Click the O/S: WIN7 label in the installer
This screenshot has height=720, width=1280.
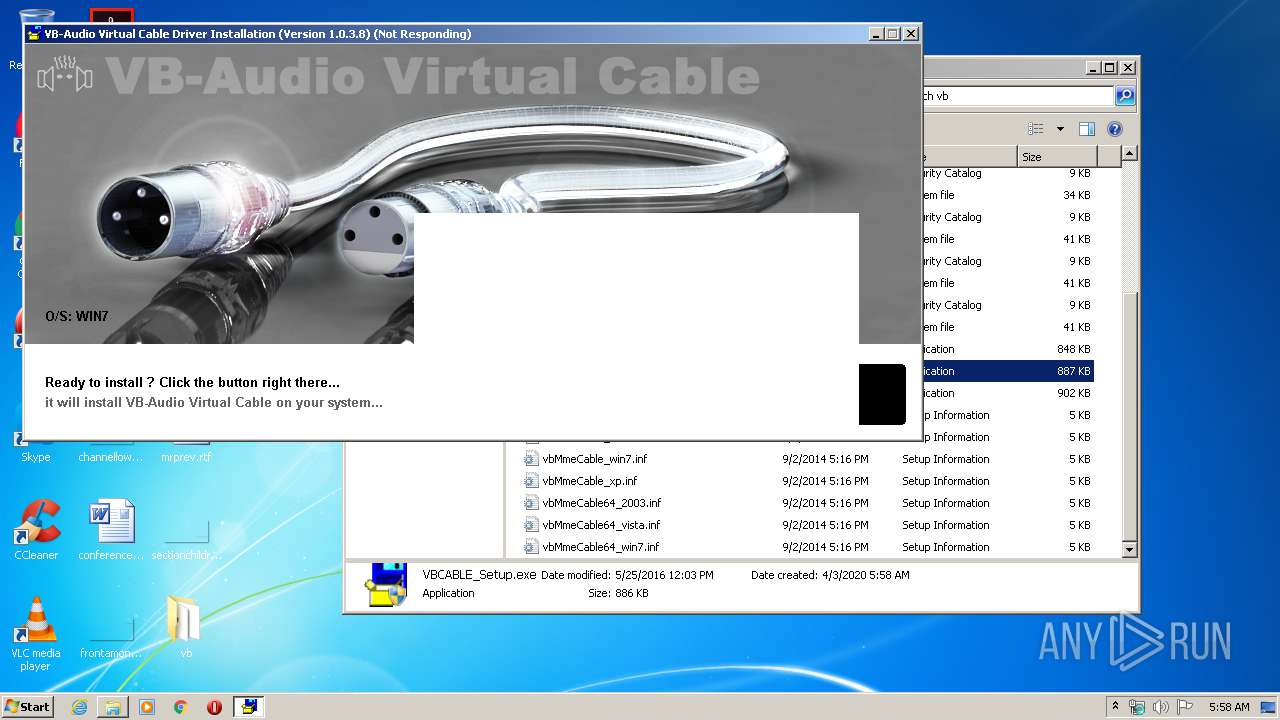click(77, 316)
